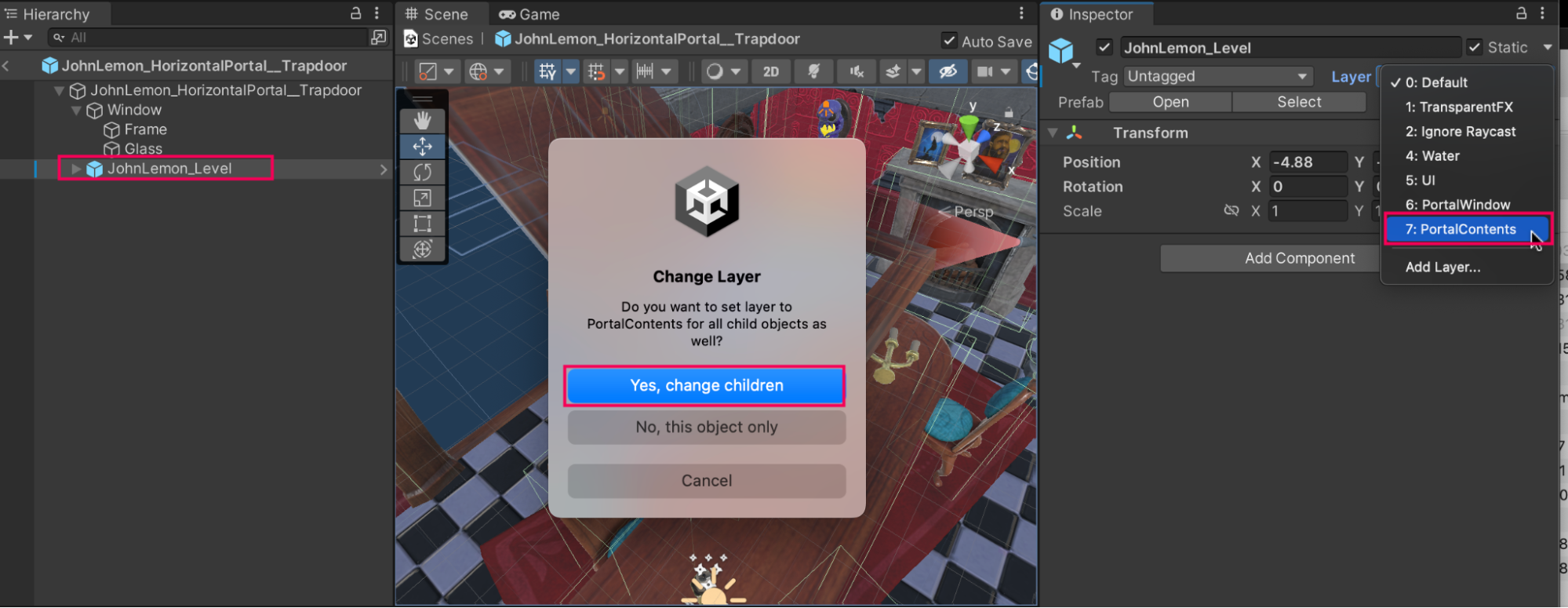Toggle the Hierarchy panel lock
This screenshot has height=608, width=1568.
[355, 13]
